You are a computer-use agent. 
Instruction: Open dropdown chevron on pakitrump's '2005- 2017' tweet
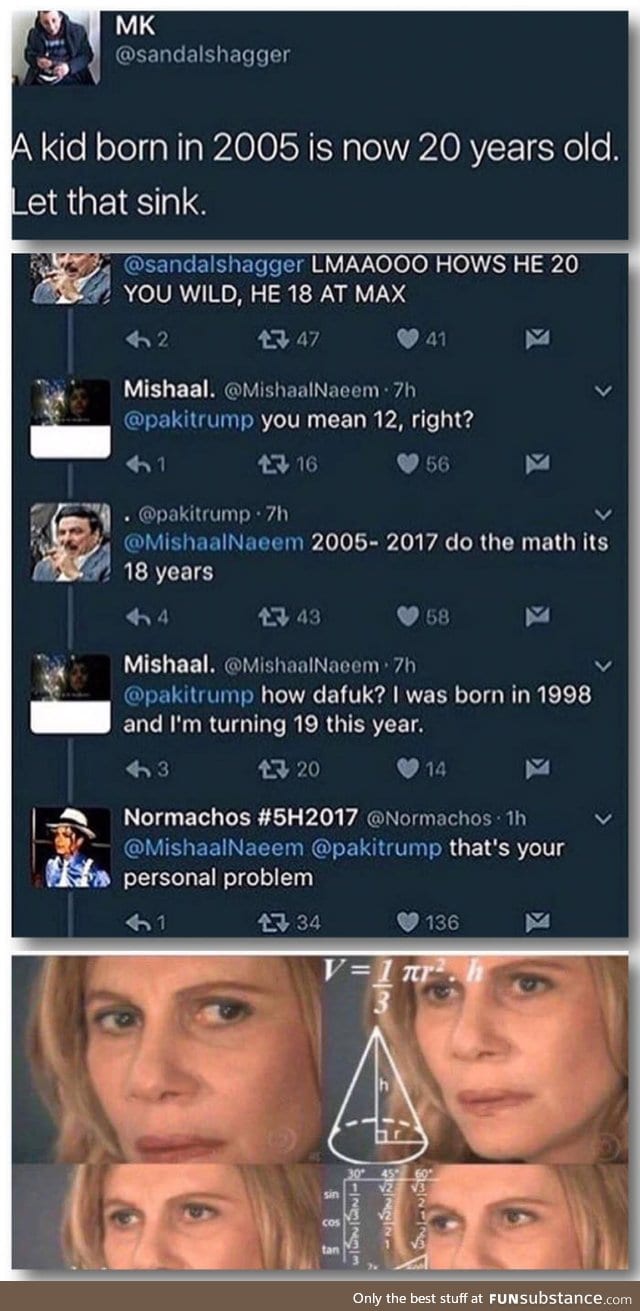point(602,514)
